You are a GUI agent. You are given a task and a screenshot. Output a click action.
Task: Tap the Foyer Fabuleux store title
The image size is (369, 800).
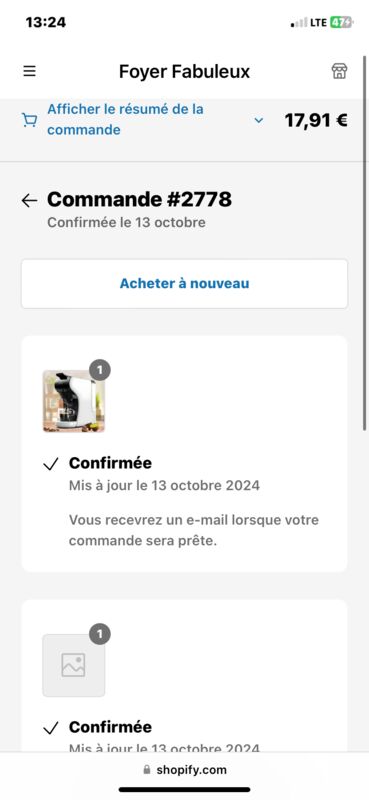click(x=184, y=71)
